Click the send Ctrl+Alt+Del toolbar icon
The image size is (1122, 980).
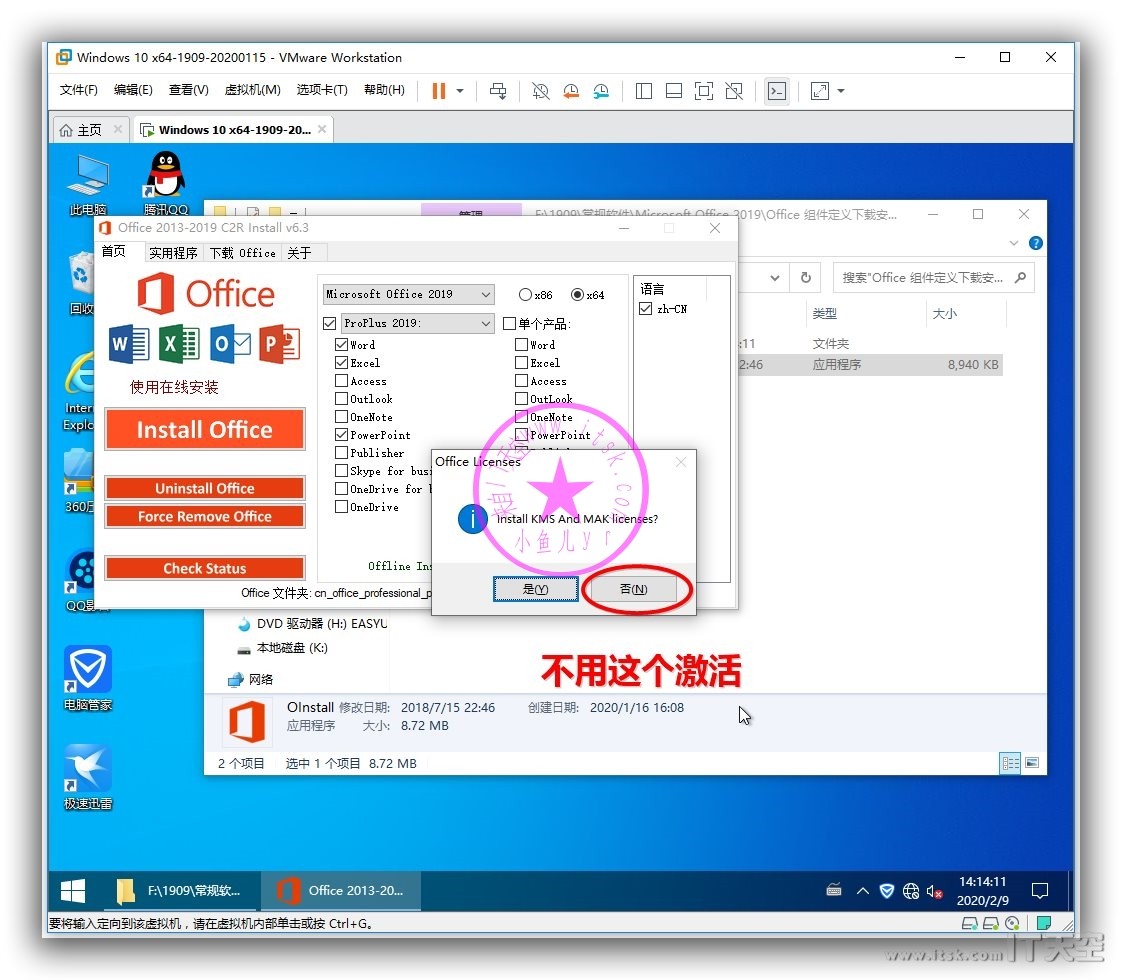(498, 91)
